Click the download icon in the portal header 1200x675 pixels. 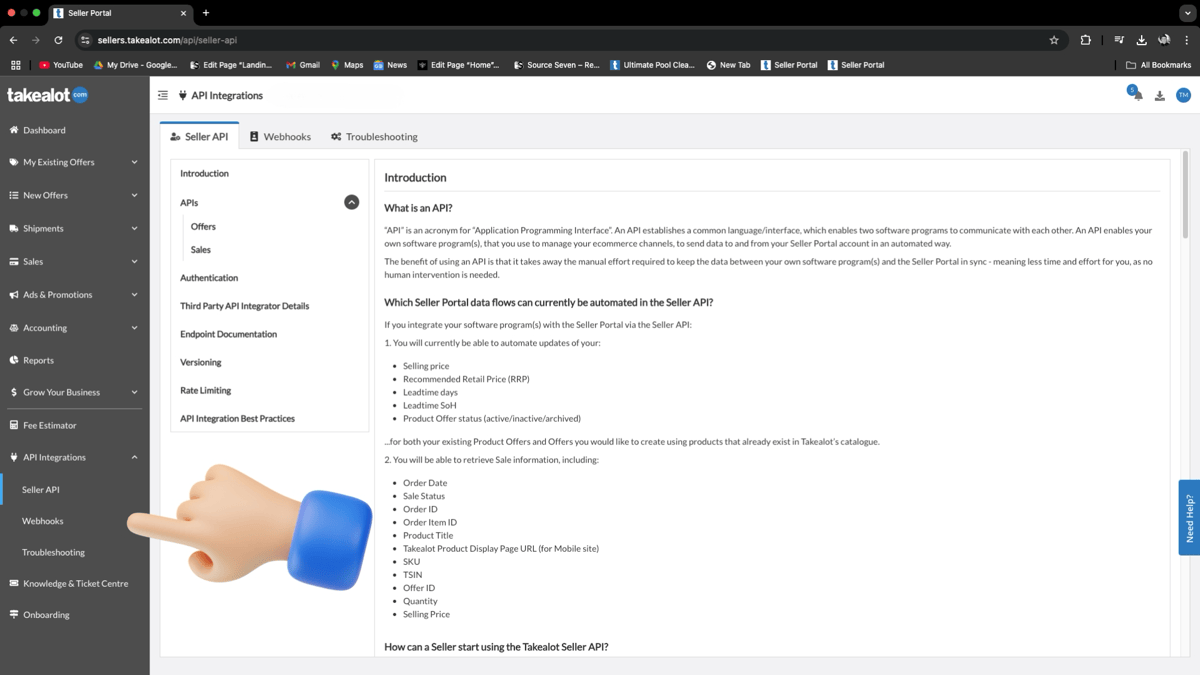point(1160,96)
